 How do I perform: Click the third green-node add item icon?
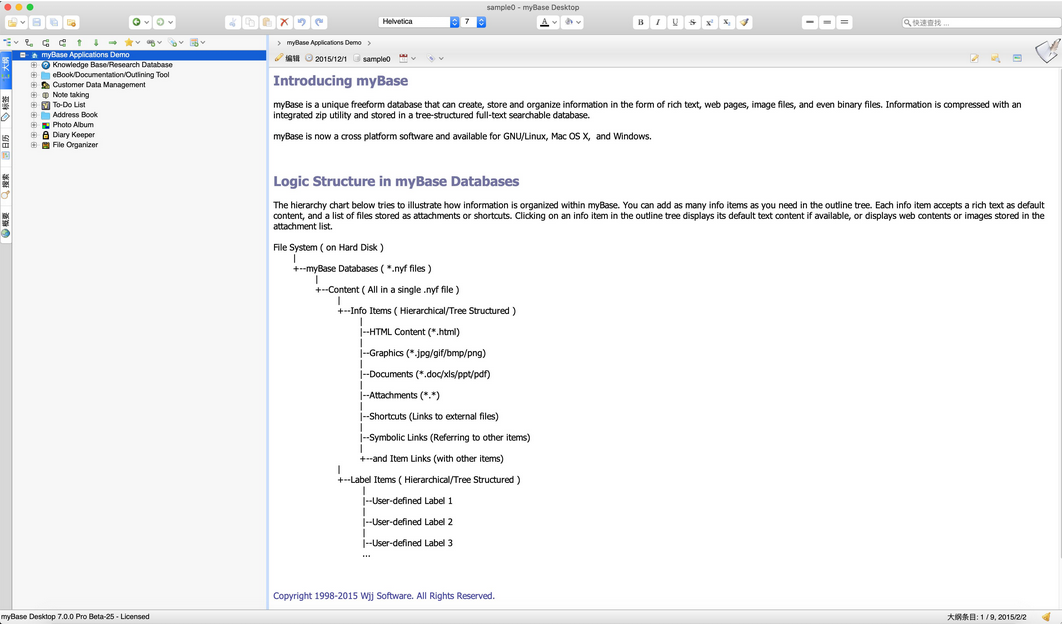[x=62, y=43]
